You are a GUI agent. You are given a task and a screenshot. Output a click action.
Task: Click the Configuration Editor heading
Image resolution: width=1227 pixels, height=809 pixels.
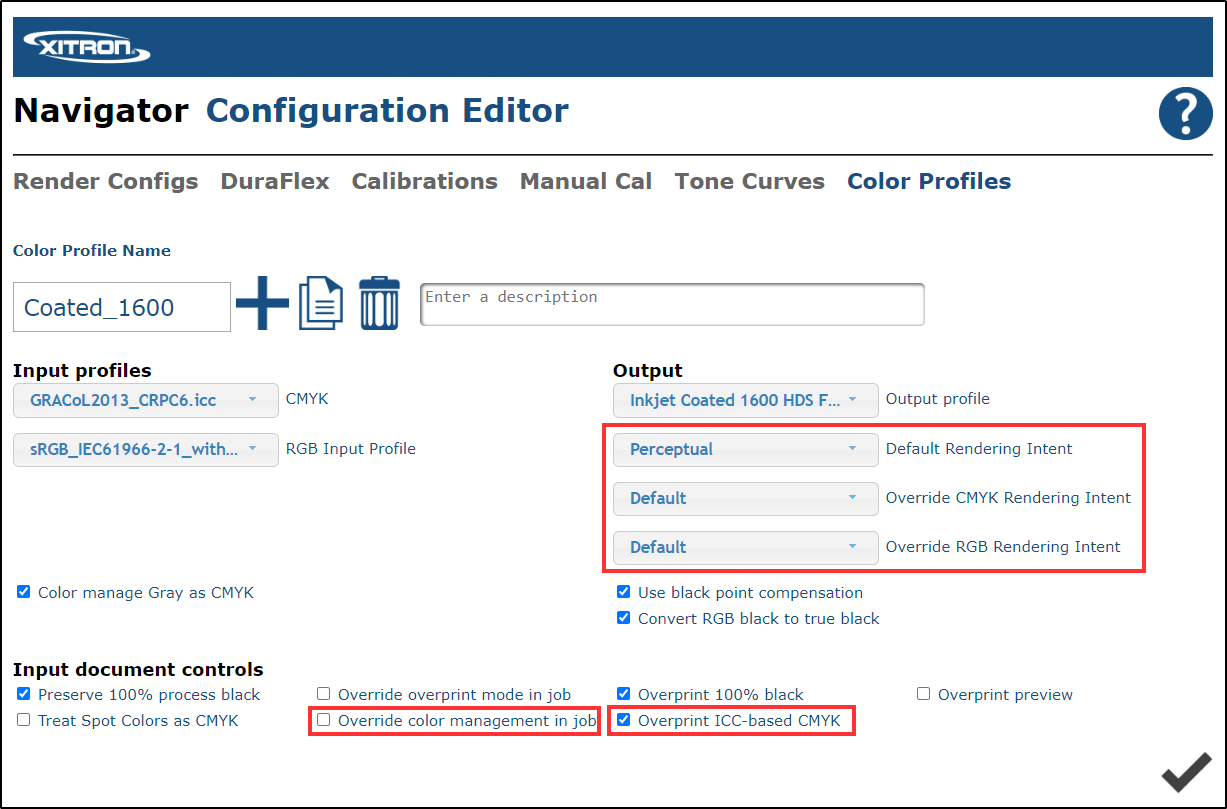coord(388,111)
